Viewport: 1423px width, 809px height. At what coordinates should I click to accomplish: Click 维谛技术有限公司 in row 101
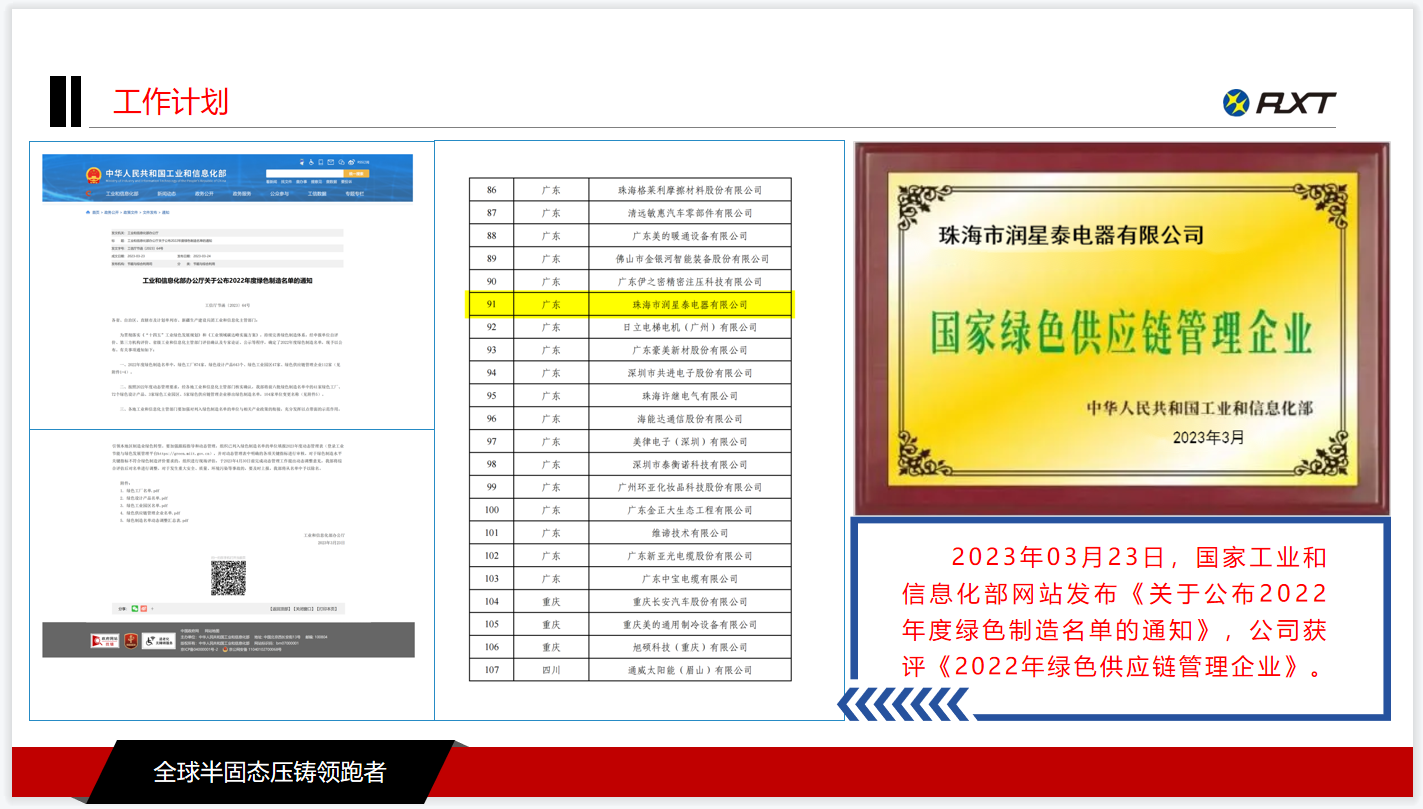689,533
